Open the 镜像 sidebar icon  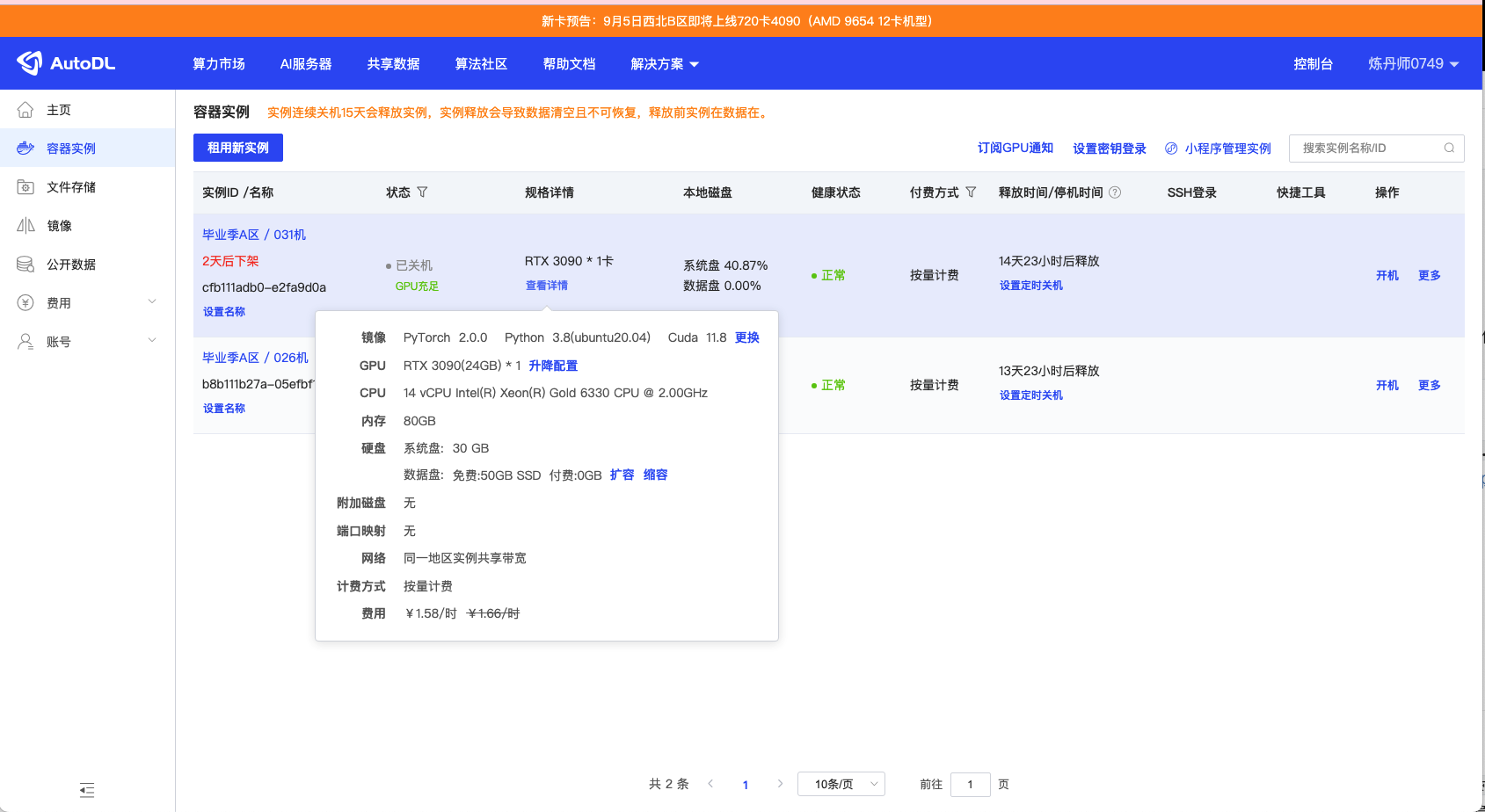click(x=25, y=226)
